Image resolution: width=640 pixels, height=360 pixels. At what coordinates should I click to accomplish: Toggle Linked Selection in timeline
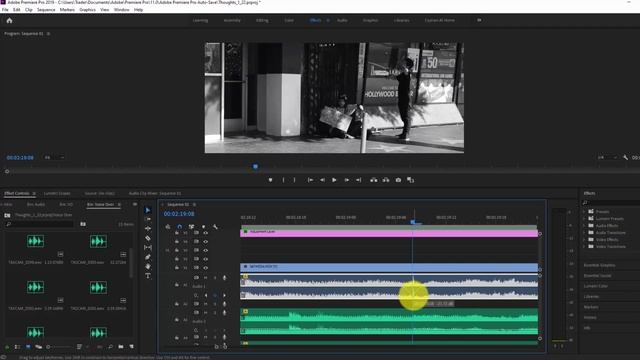point(191,227)
